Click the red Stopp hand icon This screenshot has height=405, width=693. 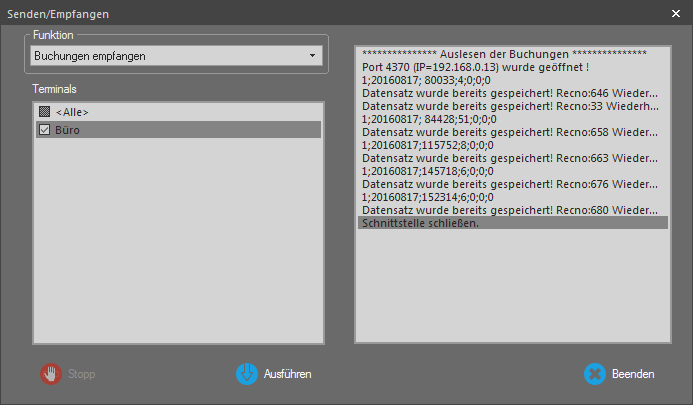click(x=50, y=374)
